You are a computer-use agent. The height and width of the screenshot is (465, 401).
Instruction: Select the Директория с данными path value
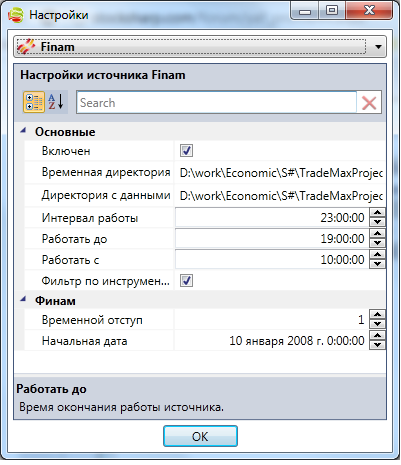280,196
